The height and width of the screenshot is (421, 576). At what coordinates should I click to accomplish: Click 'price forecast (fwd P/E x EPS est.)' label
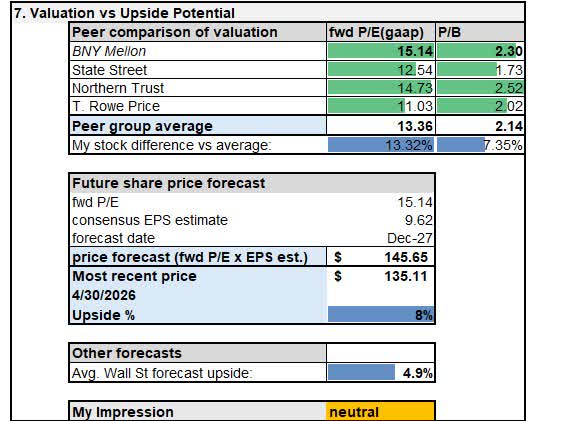[190, 257]
